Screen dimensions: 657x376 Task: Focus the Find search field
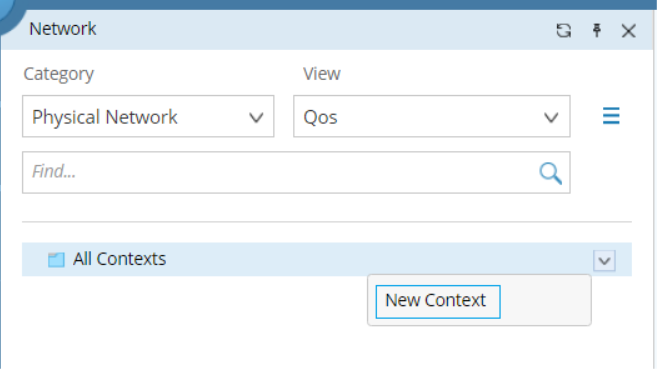(x=296, y=172)
